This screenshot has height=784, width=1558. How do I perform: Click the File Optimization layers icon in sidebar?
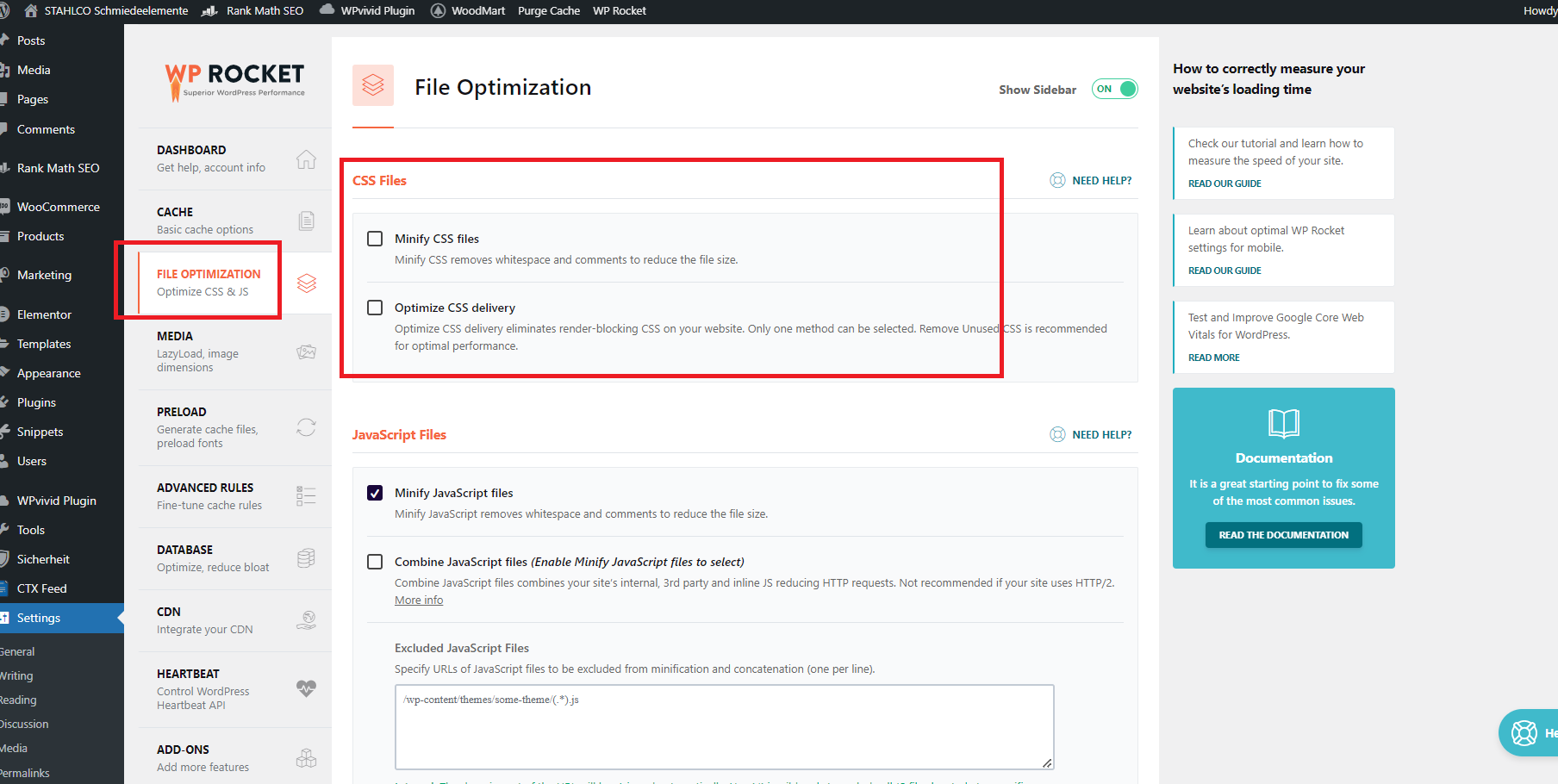pyautogui.click(x=307, y=283)
